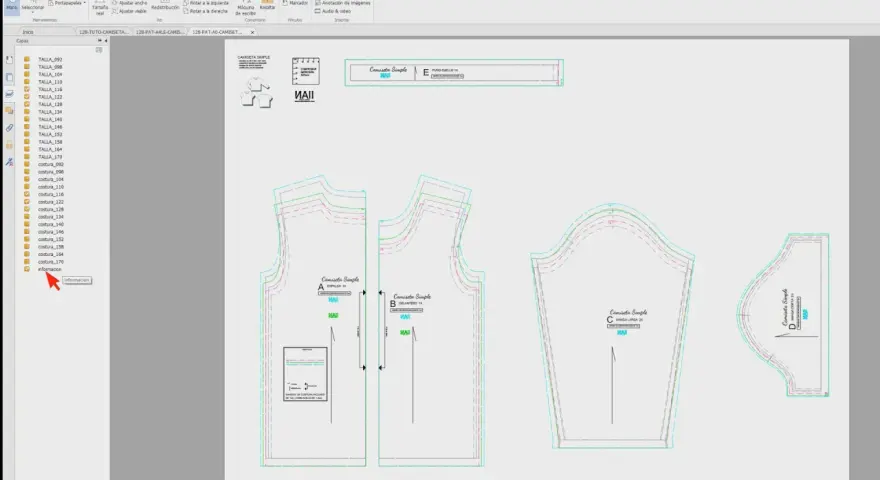The image size is (880, 480).
Task: Insert Audio & vídeo
Action: tap(333, 11)
